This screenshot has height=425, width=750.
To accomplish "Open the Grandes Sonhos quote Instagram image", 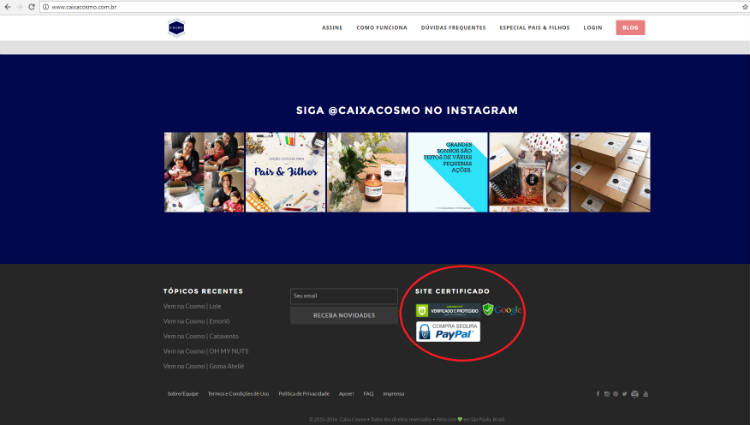I will (448, 172).
